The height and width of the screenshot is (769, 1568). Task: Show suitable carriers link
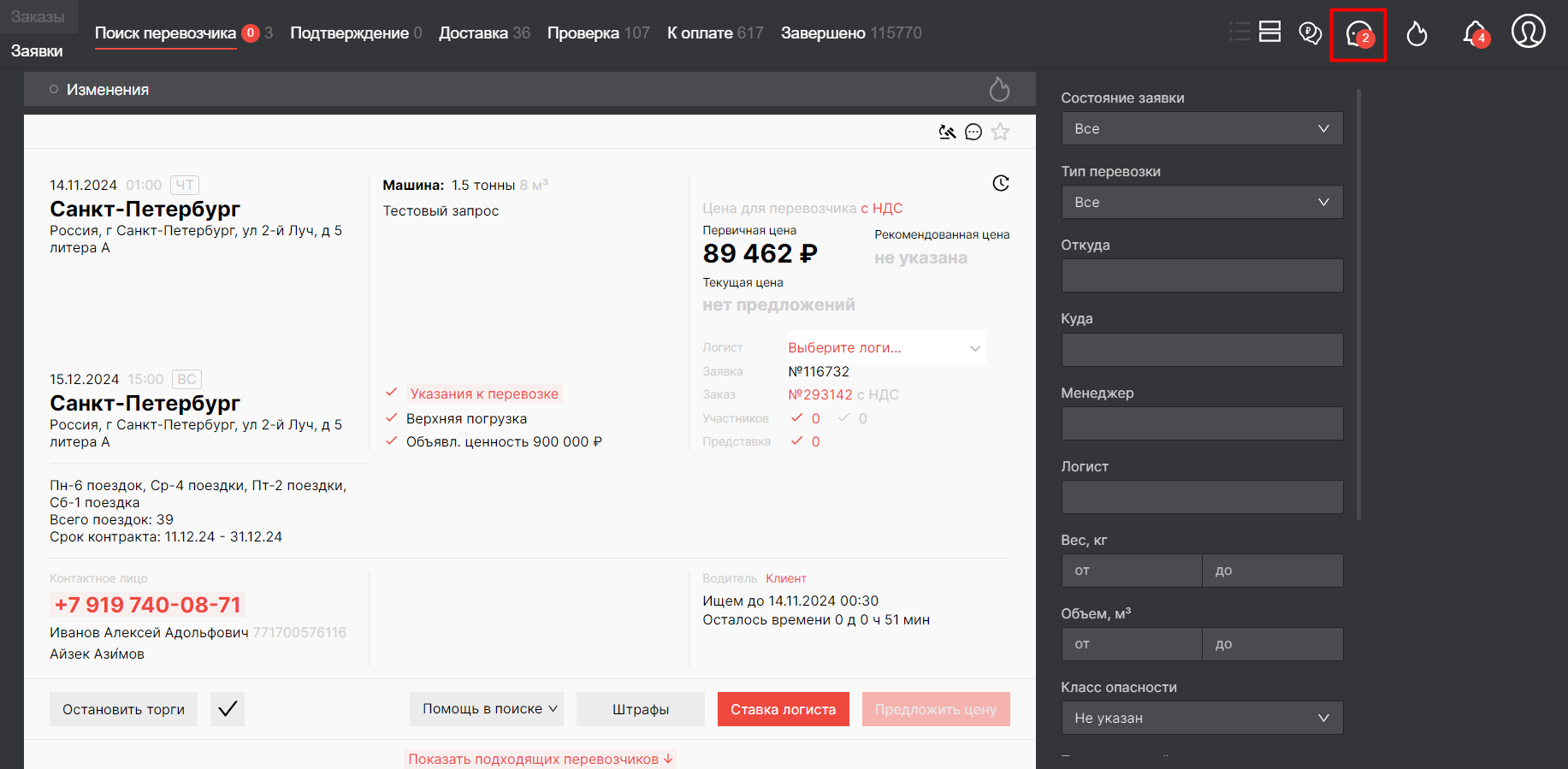click(541, 759)
